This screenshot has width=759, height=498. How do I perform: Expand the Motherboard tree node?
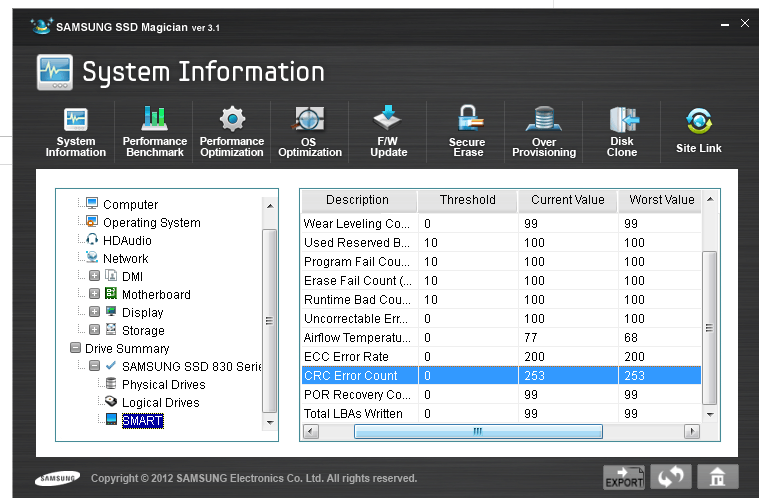click(94, 295)
